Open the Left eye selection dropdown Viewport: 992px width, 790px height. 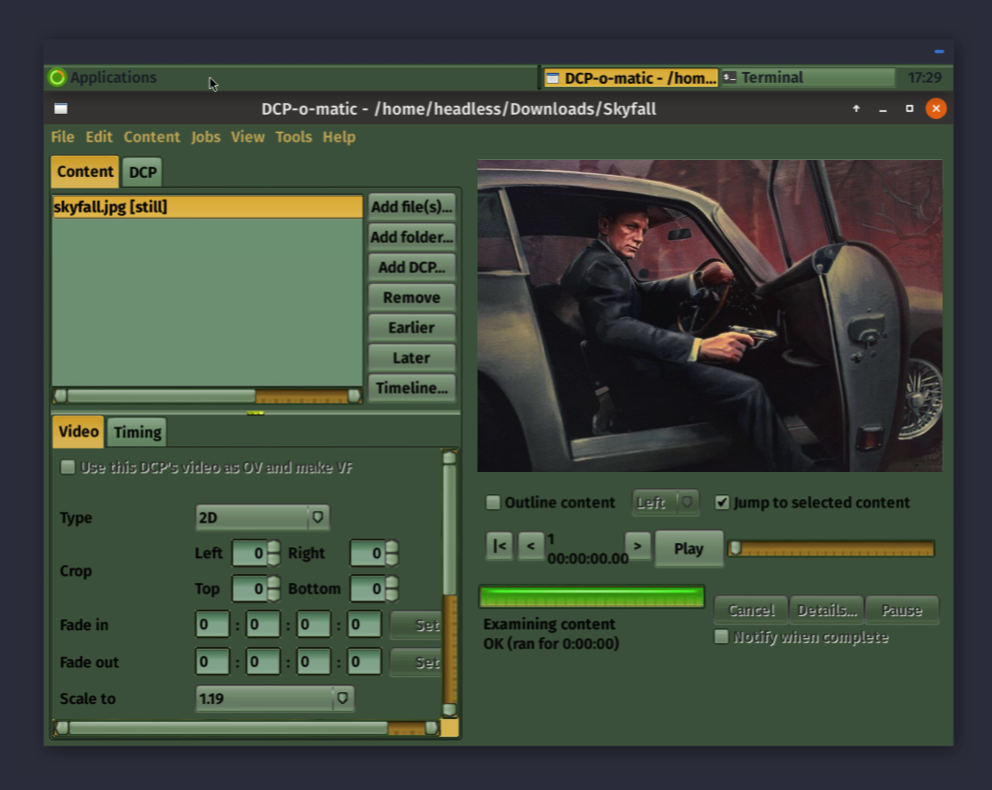(x=665, y=503)
